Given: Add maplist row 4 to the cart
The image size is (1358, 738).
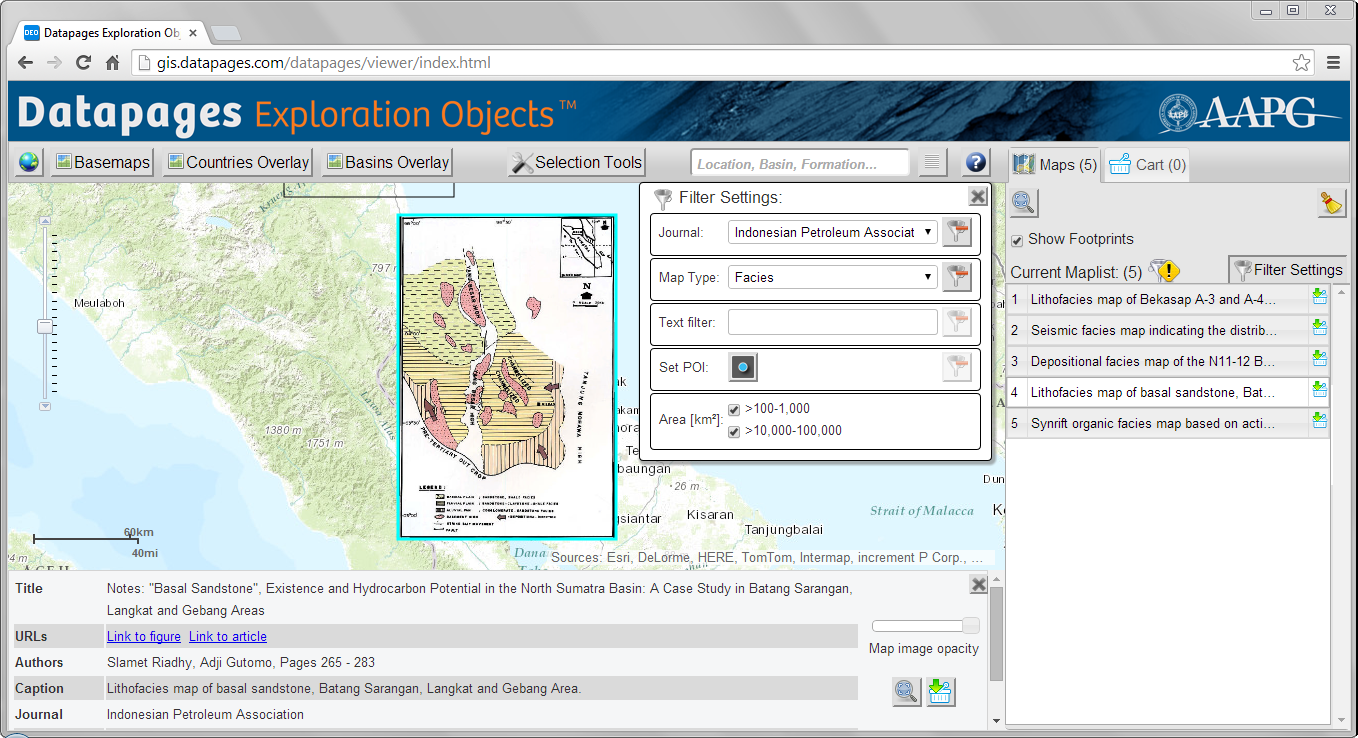Looking at the screenshot, I should pos(1319,391).
